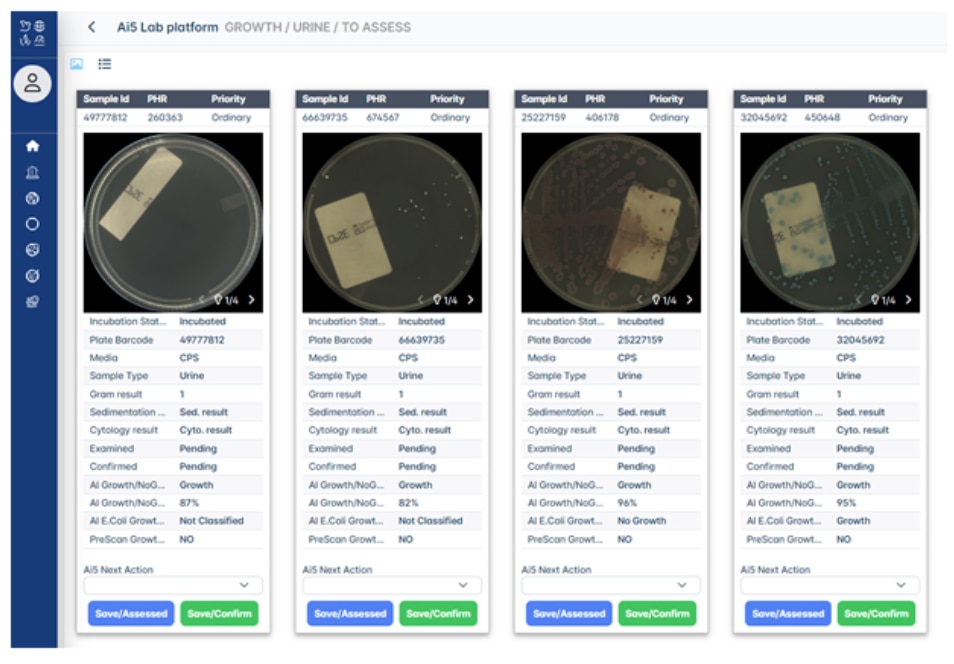Click Cyto. result for sample 66639735

pyautogui.click(x=425, y=430)
